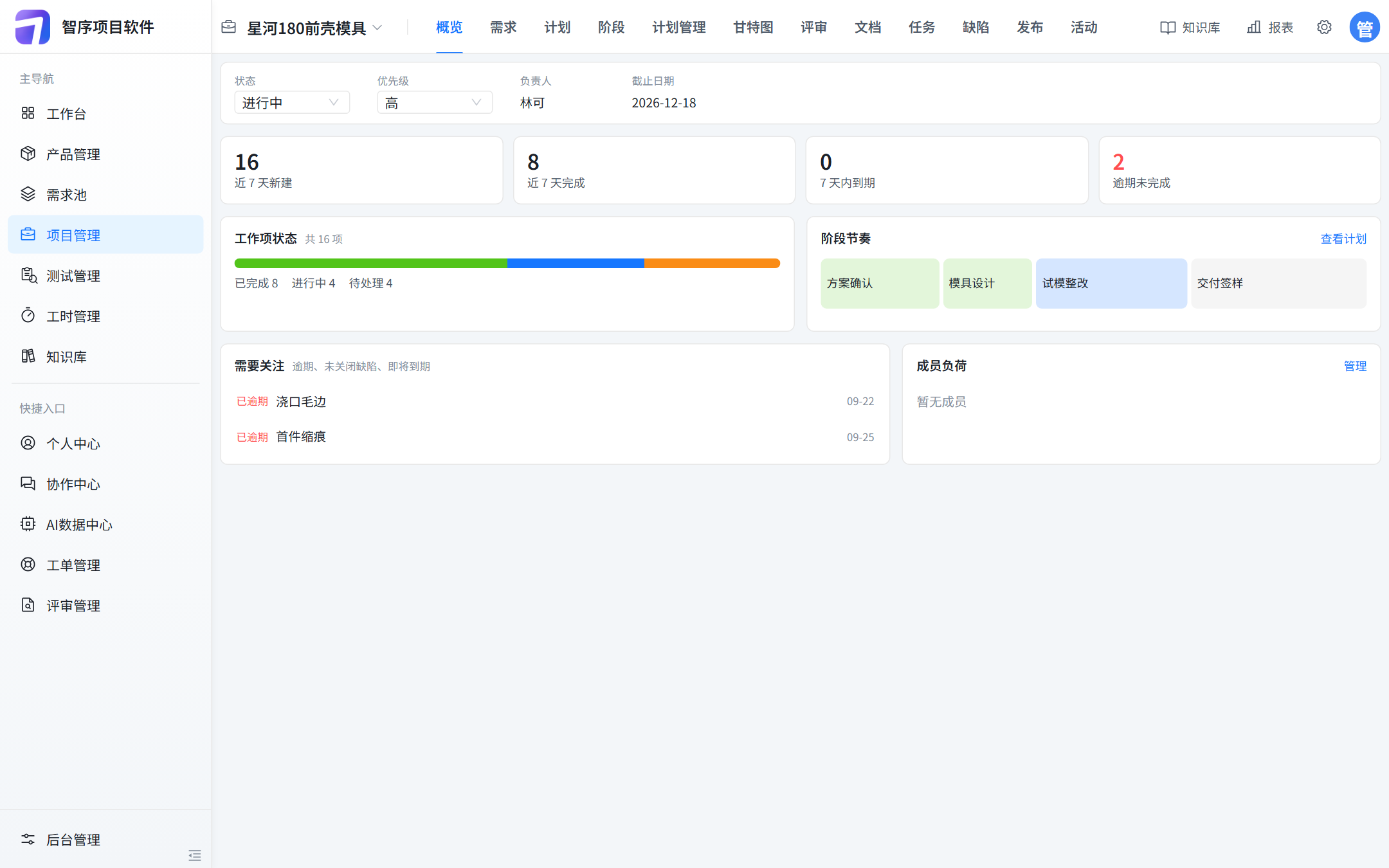Go to 个人中心
This screenshot has height=868, width=1389.
[105, 444]
